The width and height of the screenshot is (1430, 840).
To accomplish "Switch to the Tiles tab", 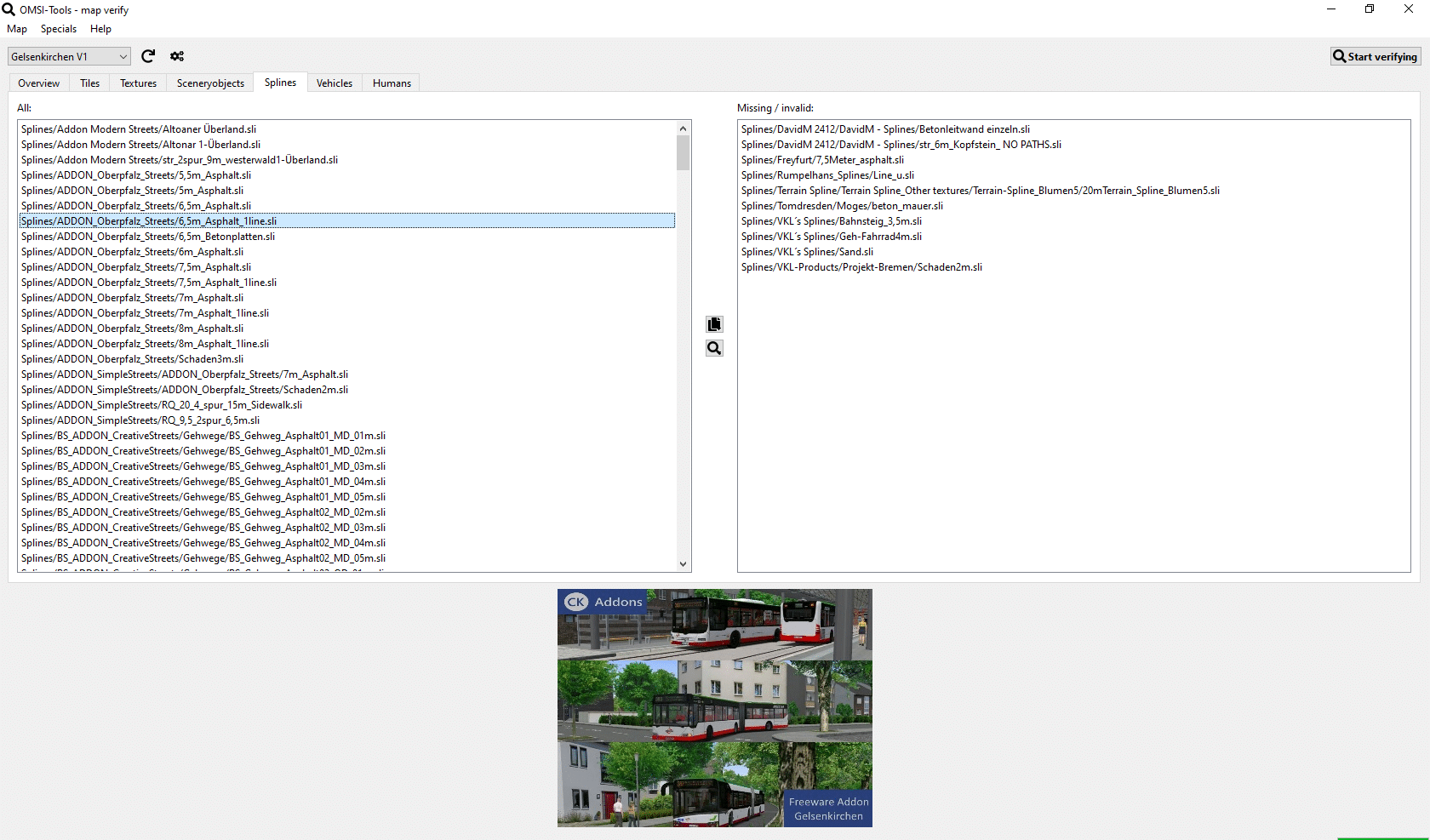I will coord(89,83).
